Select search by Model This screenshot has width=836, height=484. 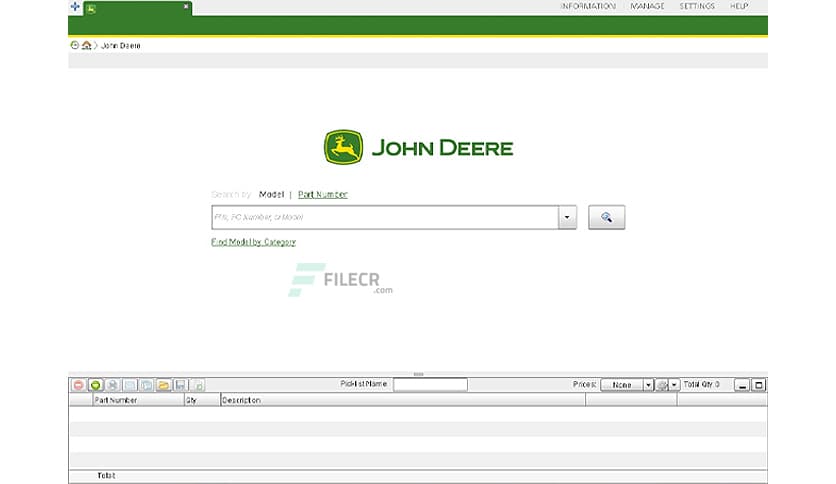click(271, 195)
